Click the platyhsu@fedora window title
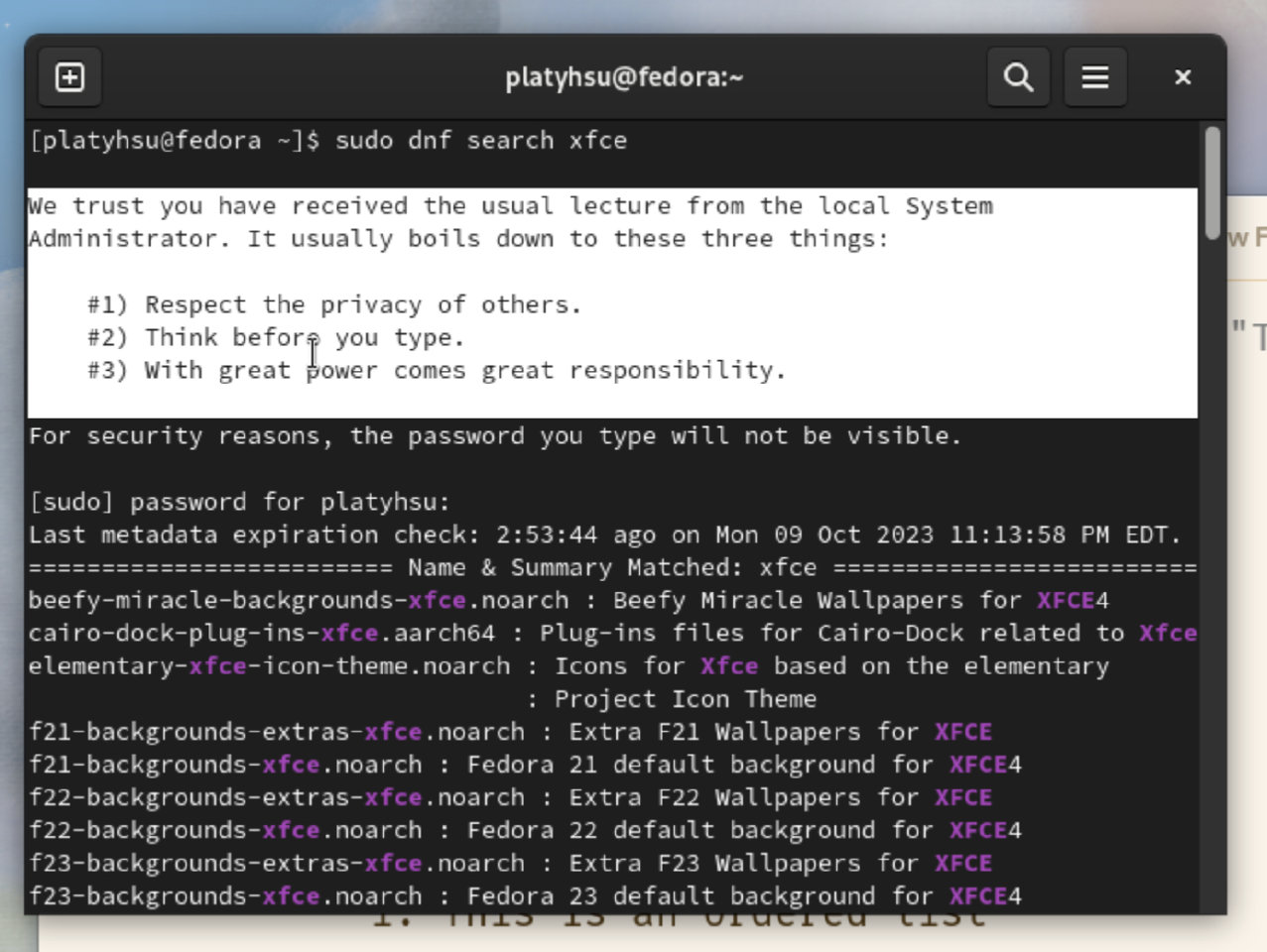Screen dimensions: 1267x952 pyautogui.click(x=623, y=77)
